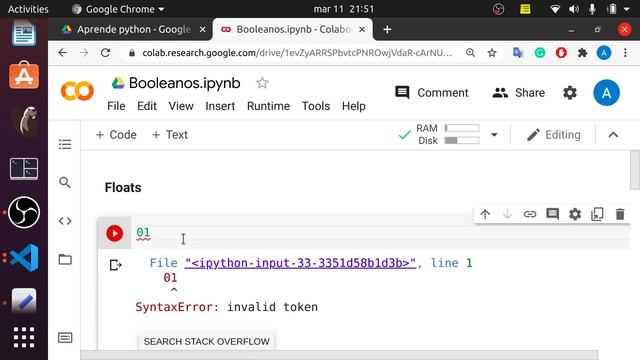Open command palette icon at sidebar bottom
The height and width of the screenshot is (360, 640).
coord(65,338)
